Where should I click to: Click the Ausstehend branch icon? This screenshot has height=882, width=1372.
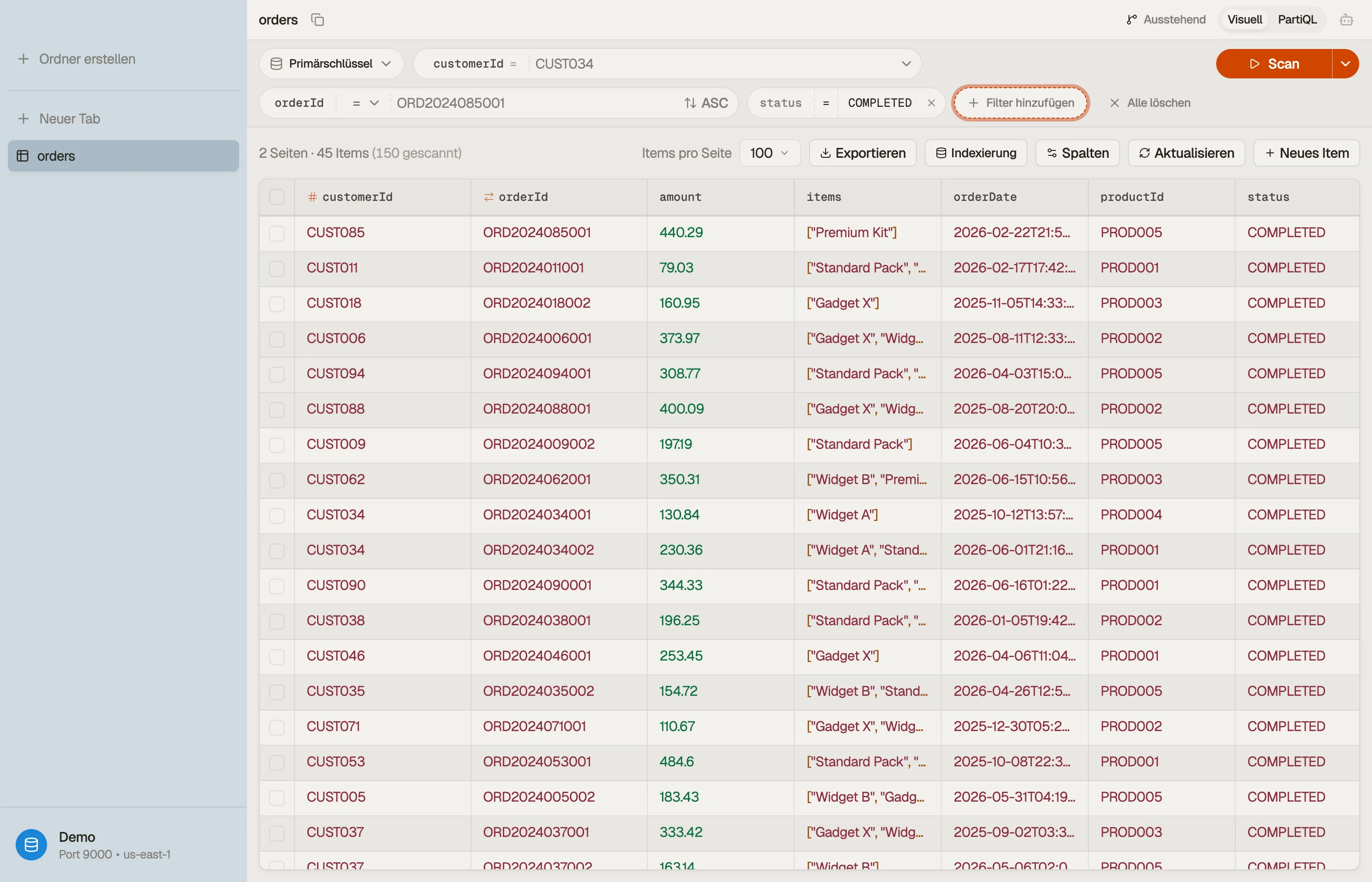(x=1131, y=20)
